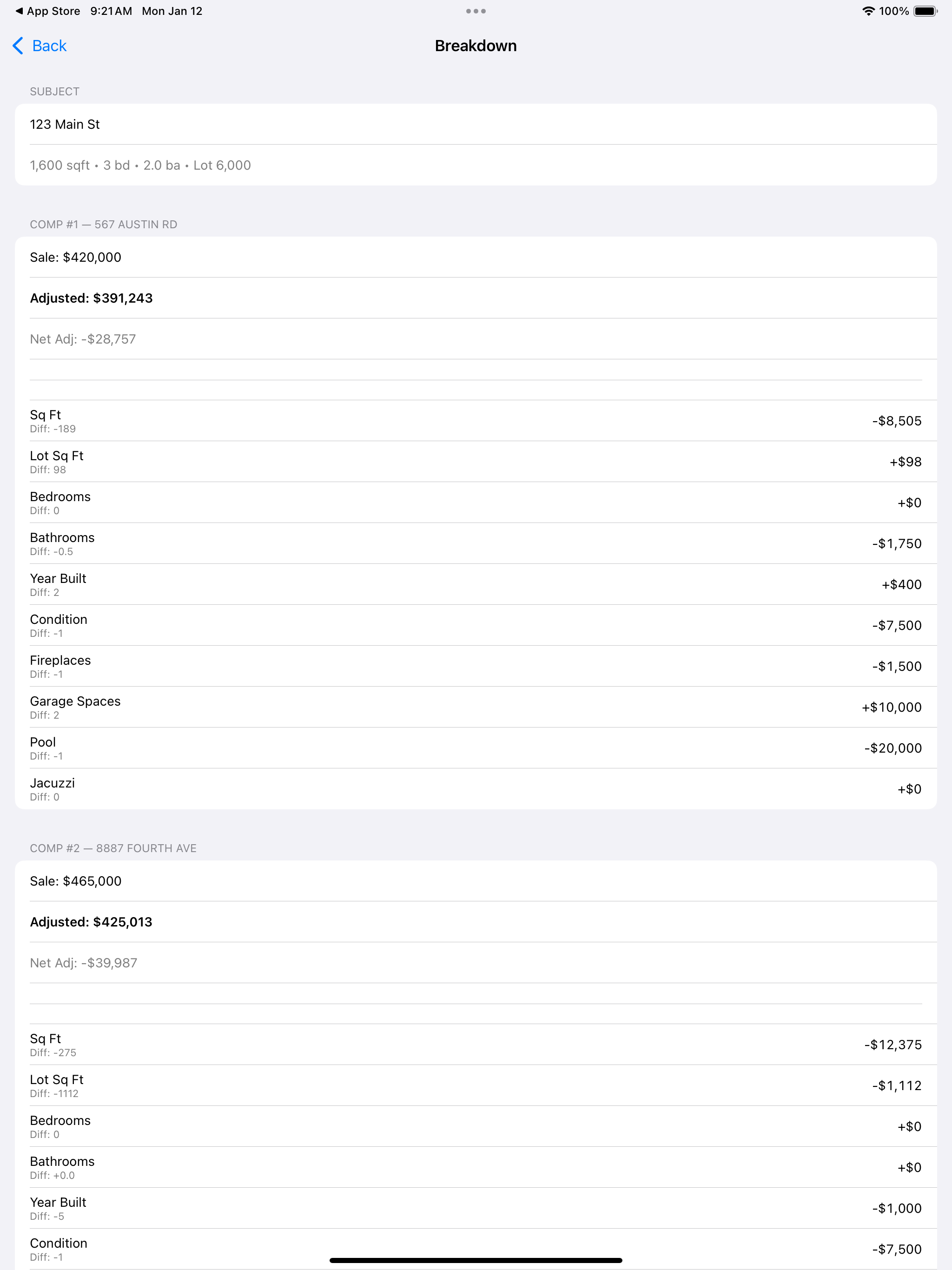952x1270 pixels.
Task: Select the 123 Main St subject row
Action: [476, 124]
